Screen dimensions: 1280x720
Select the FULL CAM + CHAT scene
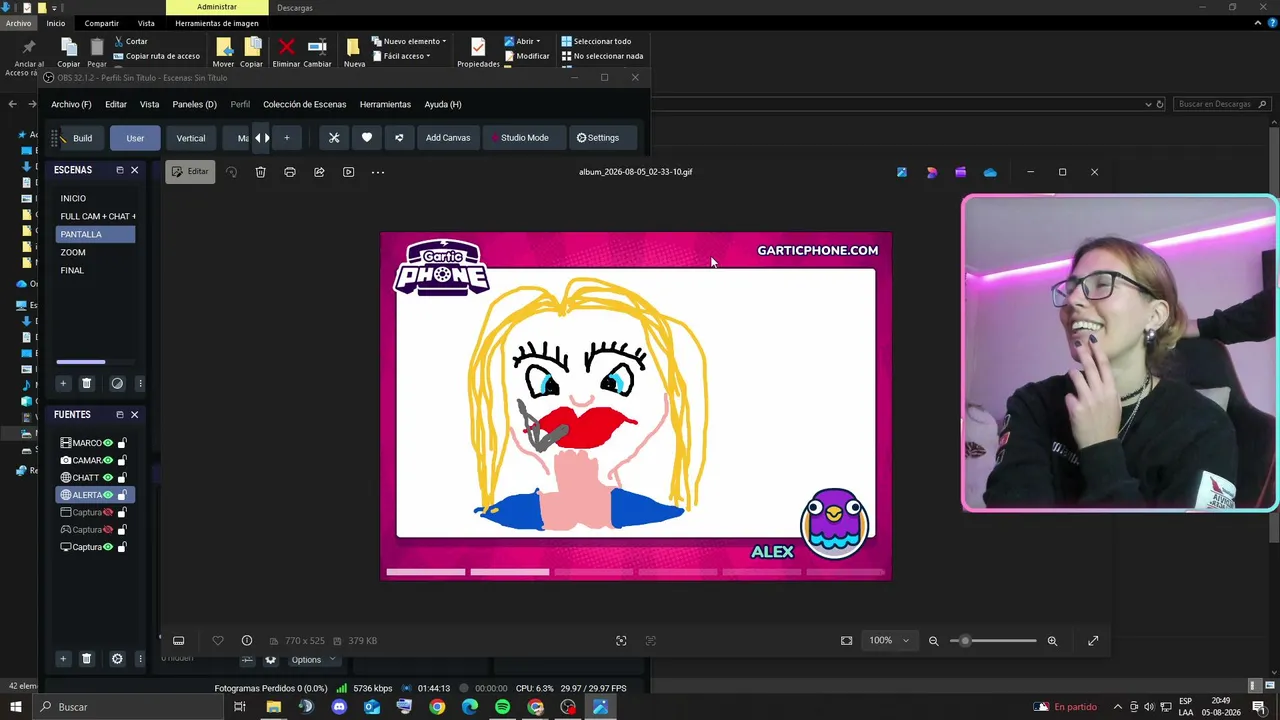point(95,216)
